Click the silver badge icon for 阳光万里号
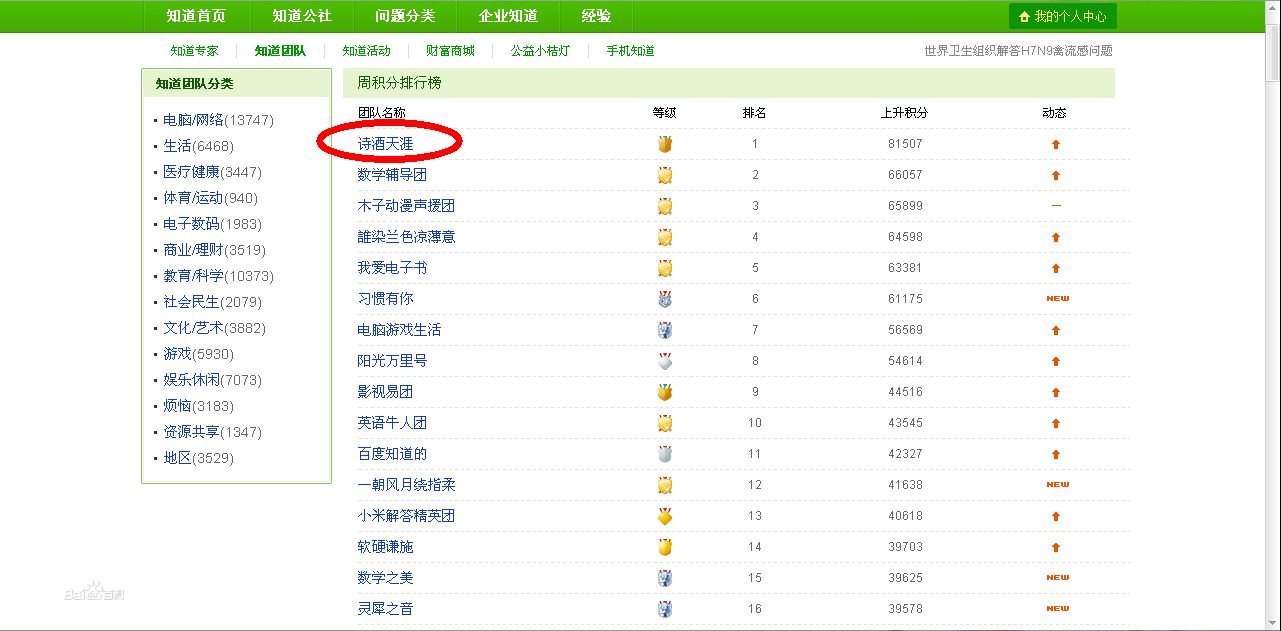This screenshot has height=631, width=1281. click(665, 361)
